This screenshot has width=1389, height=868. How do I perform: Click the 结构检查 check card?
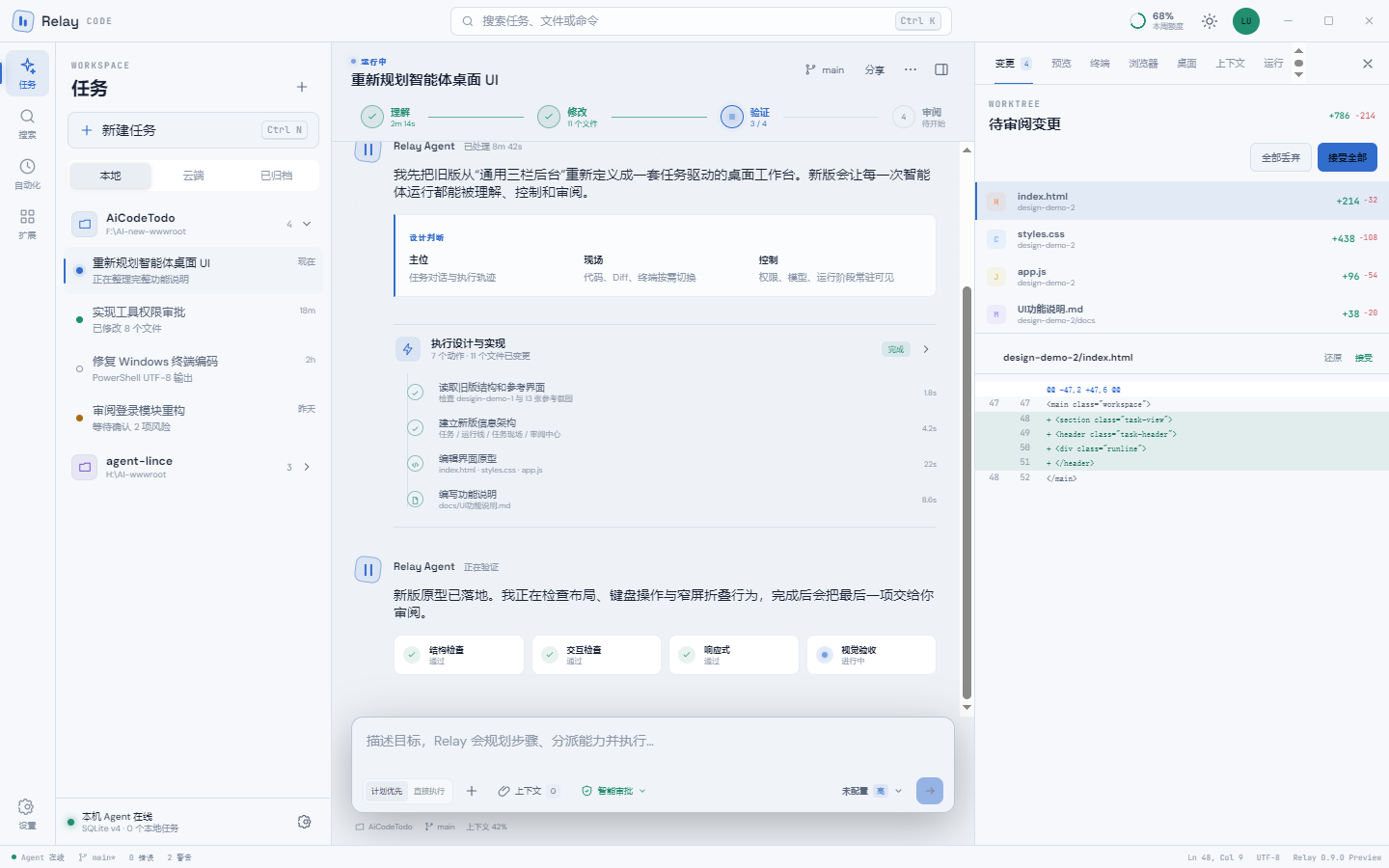coord(459,655)
